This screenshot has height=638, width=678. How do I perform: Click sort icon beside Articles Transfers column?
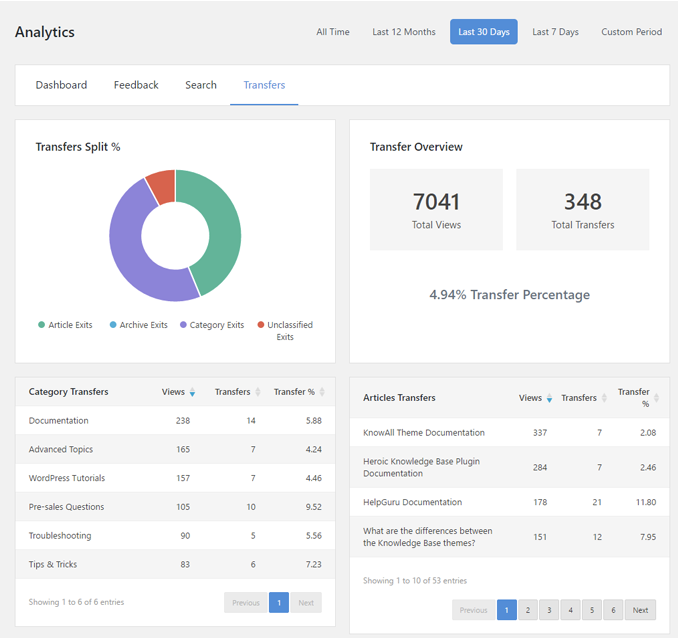tap(604, 398)
